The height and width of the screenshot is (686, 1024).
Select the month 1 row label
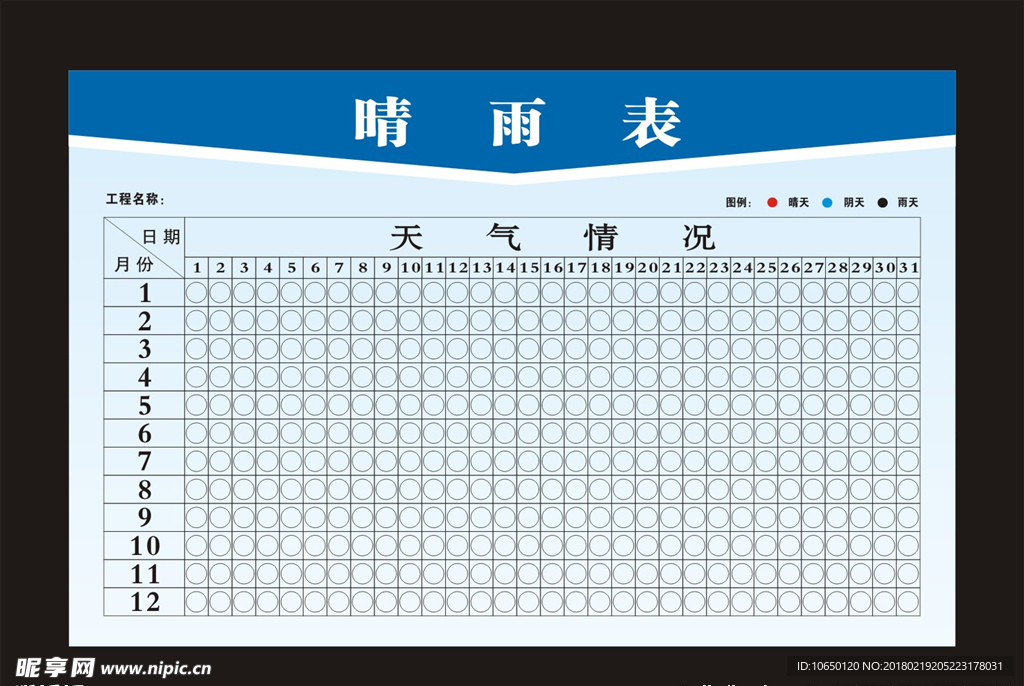click(145, 293)
